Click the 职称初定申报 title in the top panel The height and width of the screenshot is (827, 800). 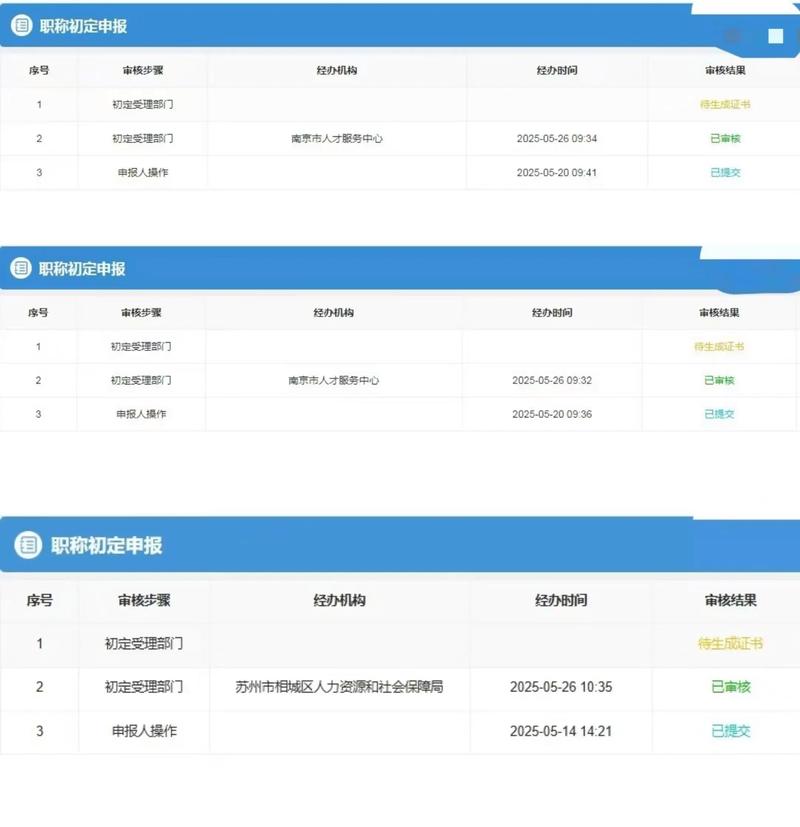click(83, 27)
